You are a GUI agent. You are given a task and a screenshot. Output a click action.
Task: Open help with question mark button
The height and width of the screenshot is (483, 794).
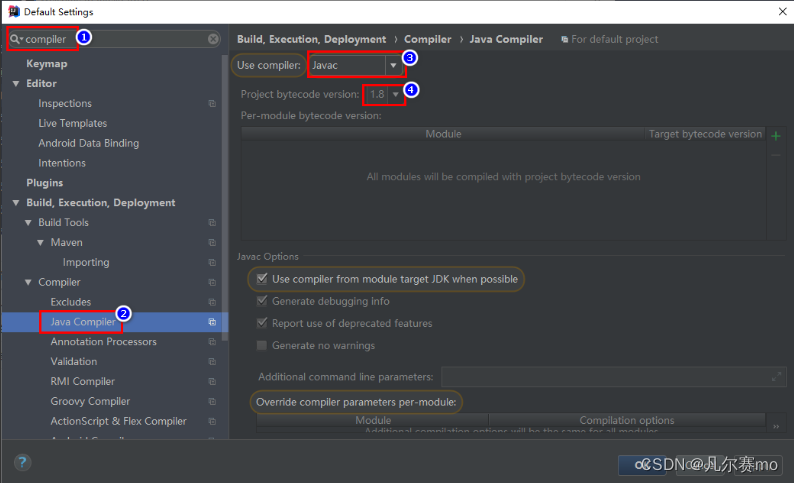point(22,462)
